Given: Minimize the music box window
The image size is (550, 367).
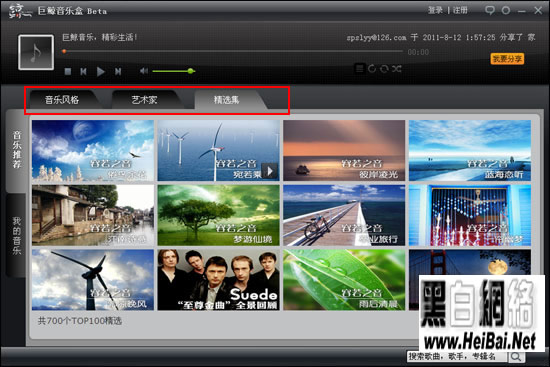Looking at the screenshot, I should (x=522, y=11).
